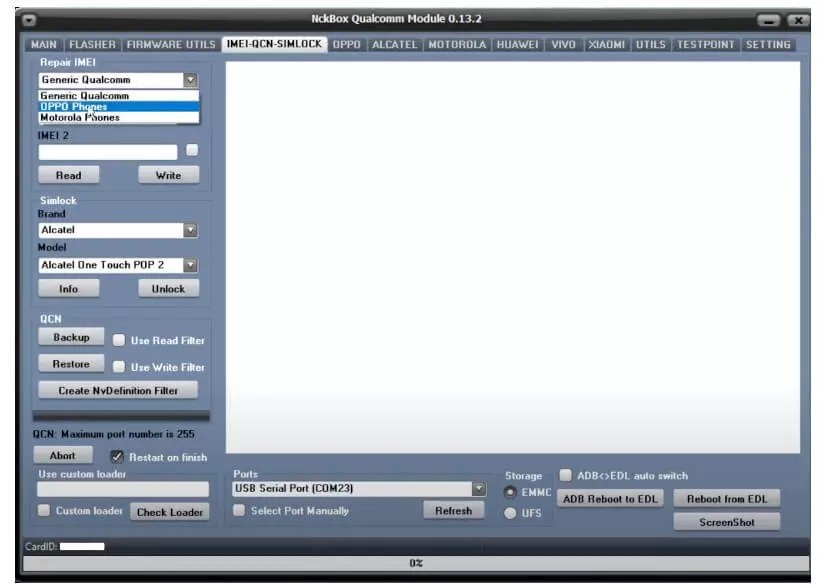Image resolution: width=820 pixels, height=586 pixels.
Task: Click Reboot from EDL button
Action: [727, 499]
